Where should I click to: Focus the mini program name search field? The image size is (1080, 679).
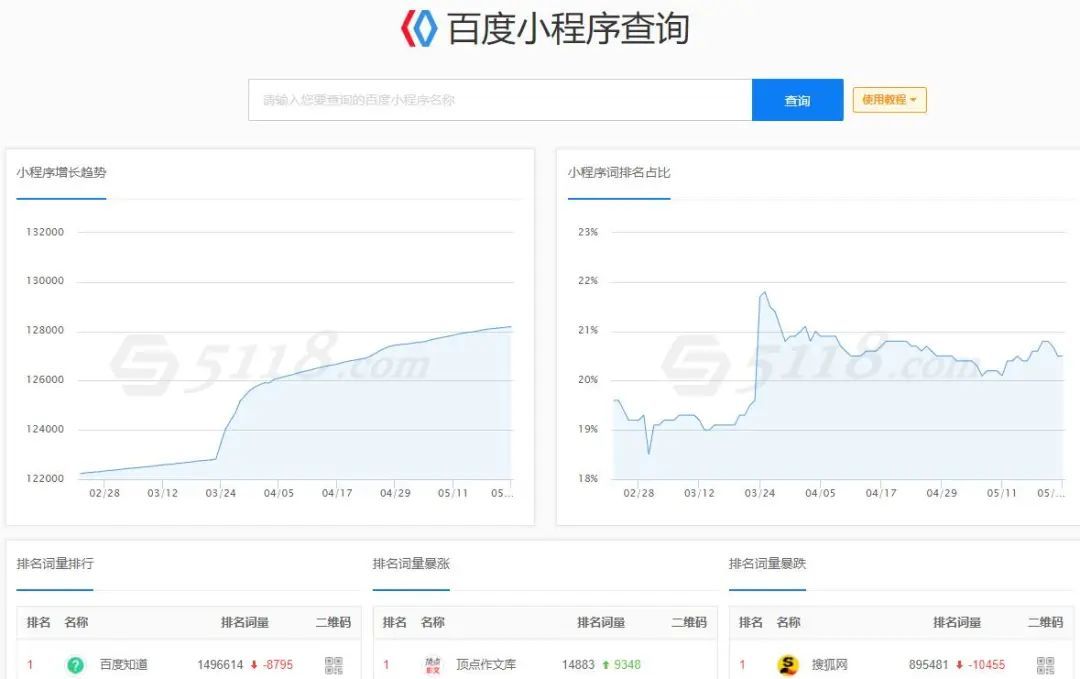500,100
